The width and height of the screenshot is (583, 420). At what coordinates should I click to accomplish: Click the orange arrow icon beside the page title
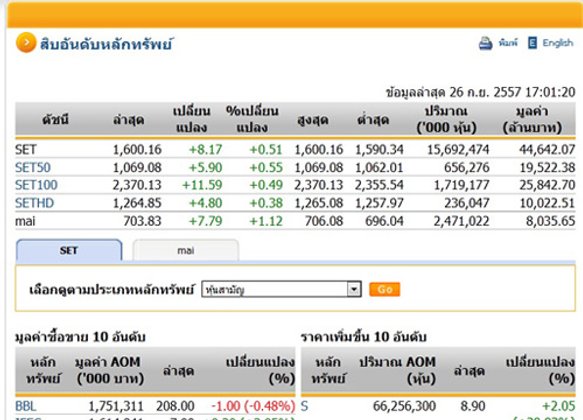point(26,43)
